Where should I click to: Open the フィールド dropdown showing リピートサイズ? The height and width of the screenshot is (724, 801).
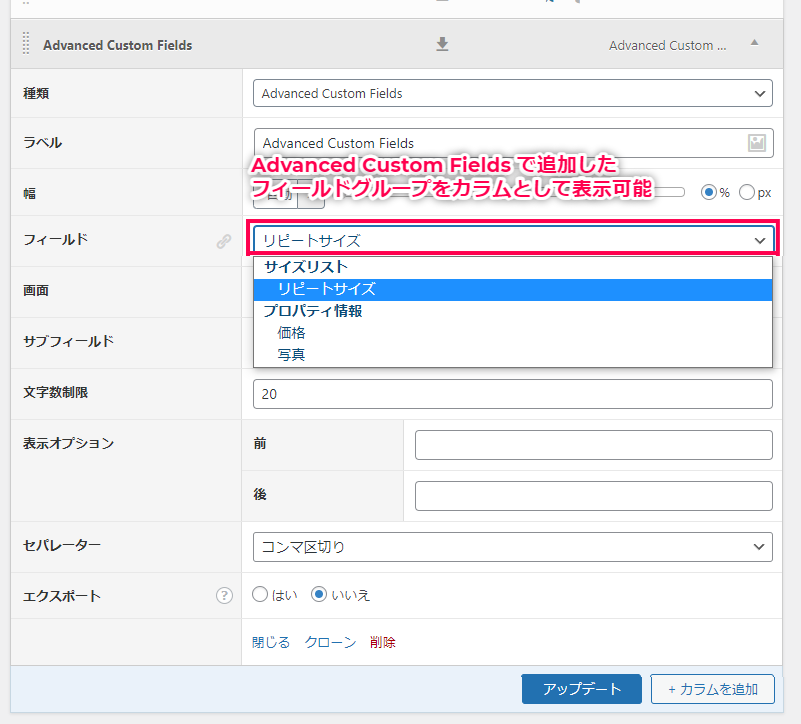tap(512, 240)
